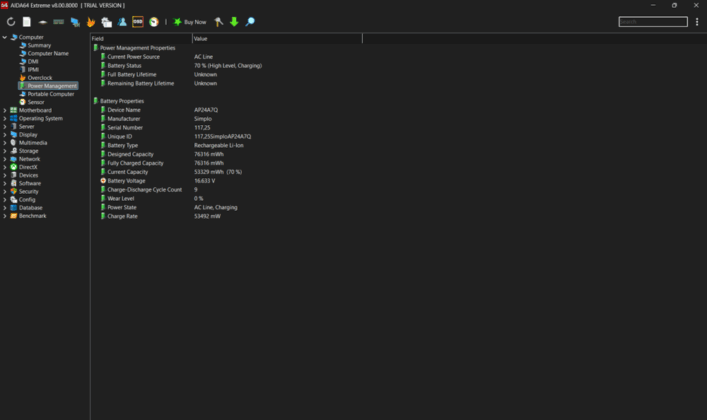Select the Battery Voltage row
This screenshot has height=420, width=707.
coord(126,181)
